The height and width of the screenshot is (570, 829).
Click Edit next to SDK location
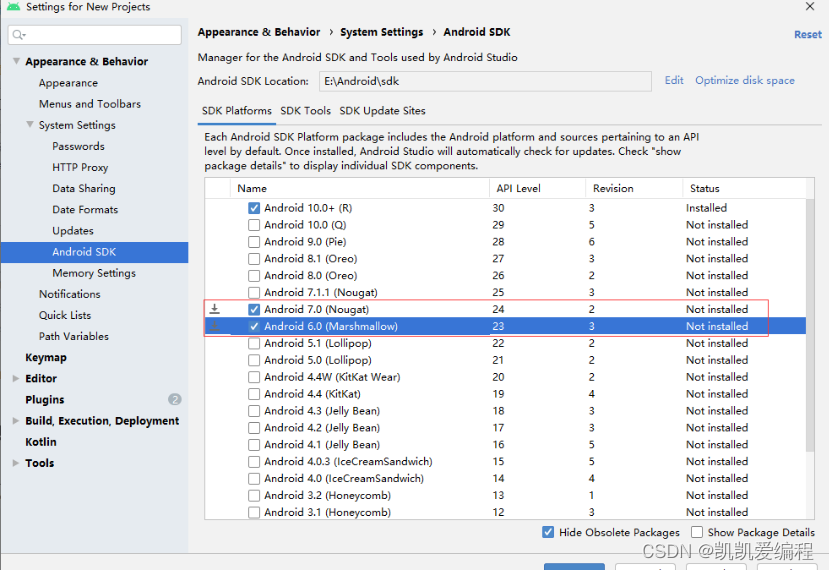coord(674,80)
